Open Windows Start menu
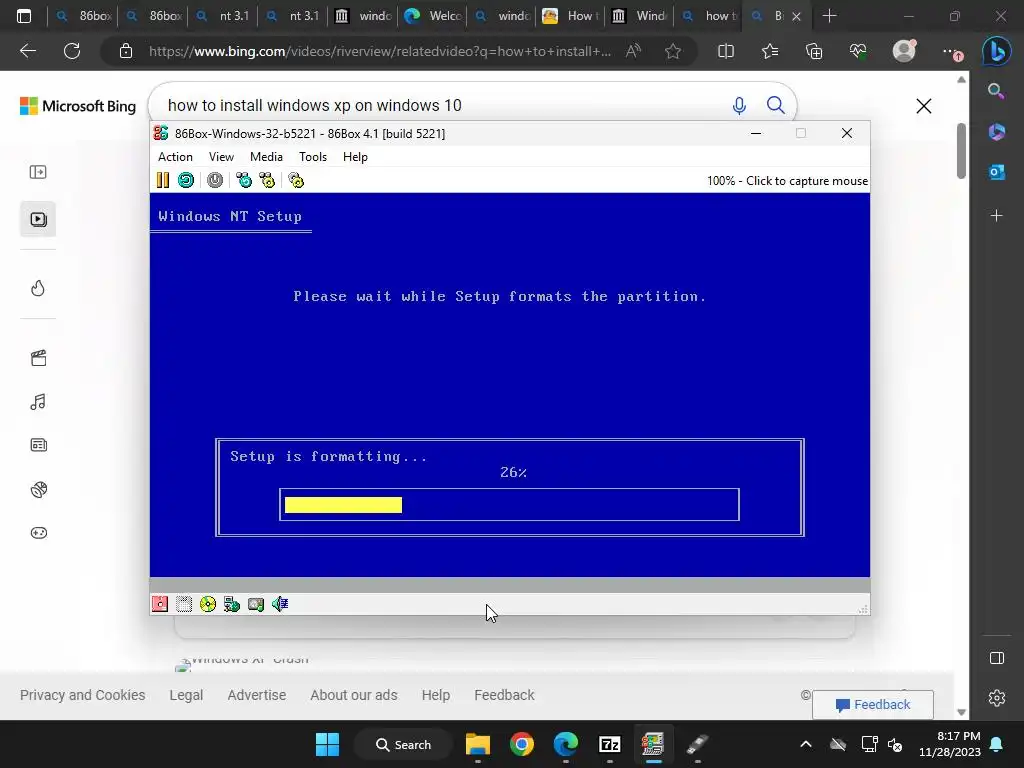This screenshot has width=1024, height=768. tap(327, 744)
